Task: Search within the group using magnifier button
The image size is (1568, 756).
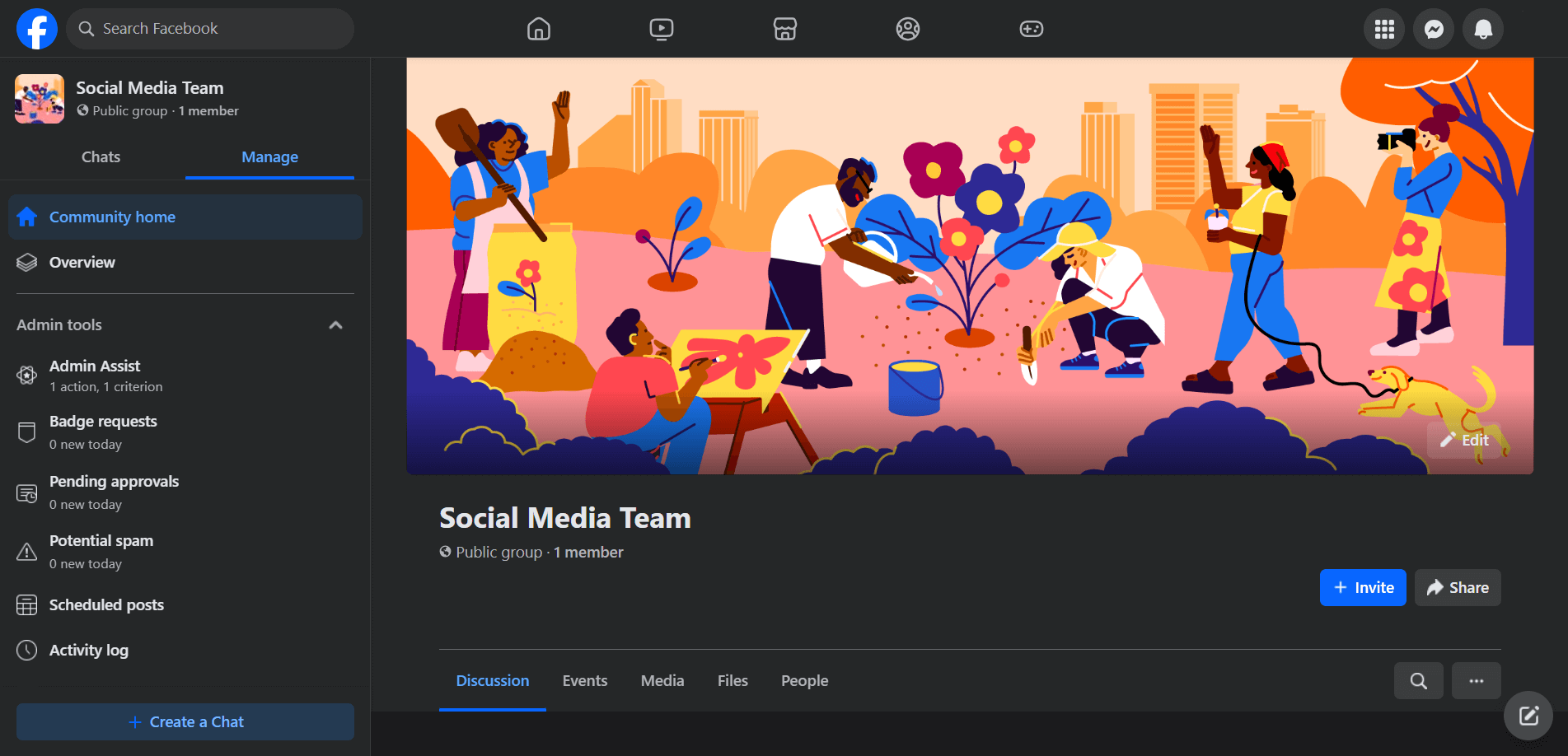Action: click(1418, 681)
